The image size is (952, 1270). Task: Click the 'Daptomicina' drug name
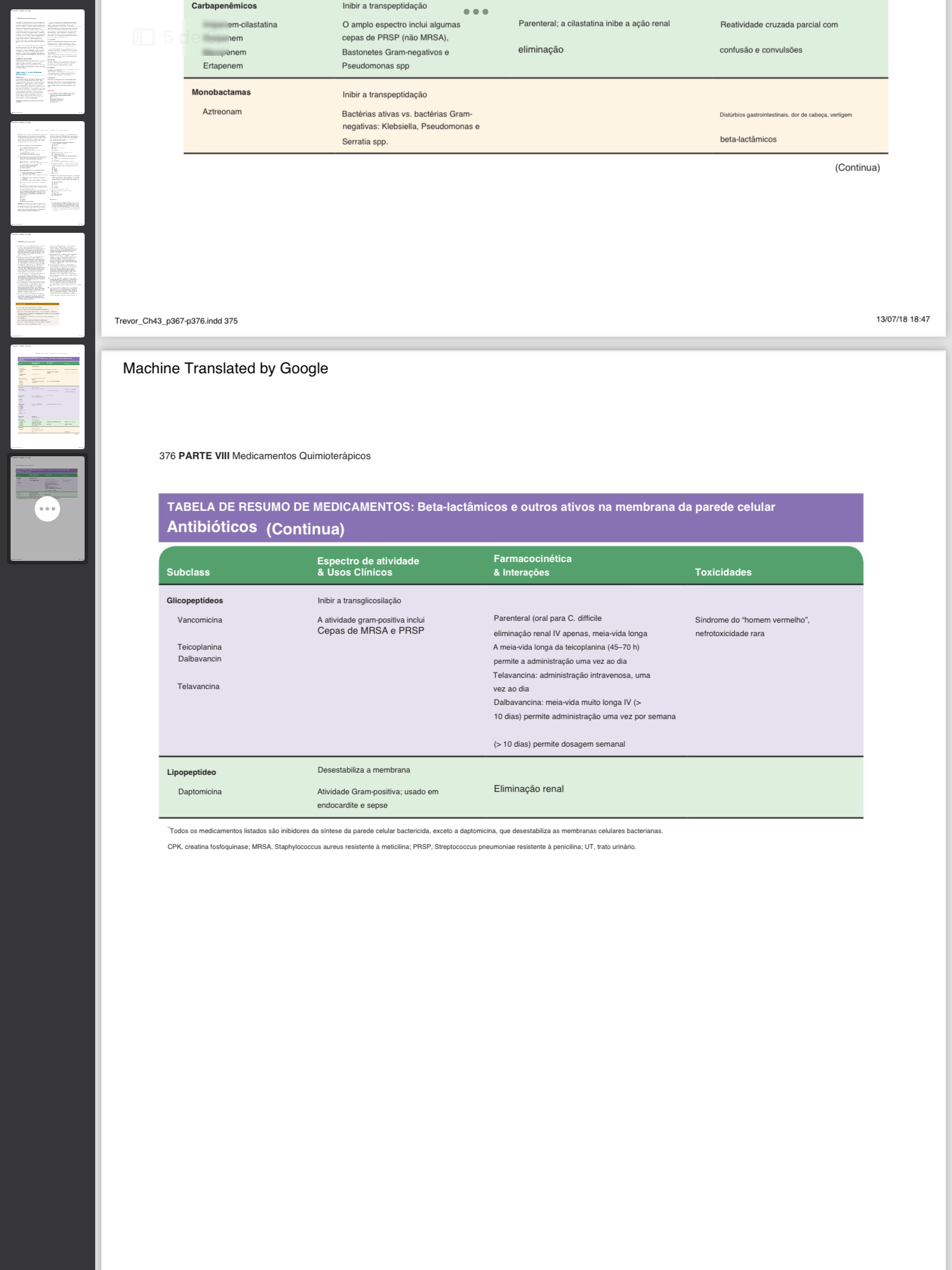pos(200,791)
